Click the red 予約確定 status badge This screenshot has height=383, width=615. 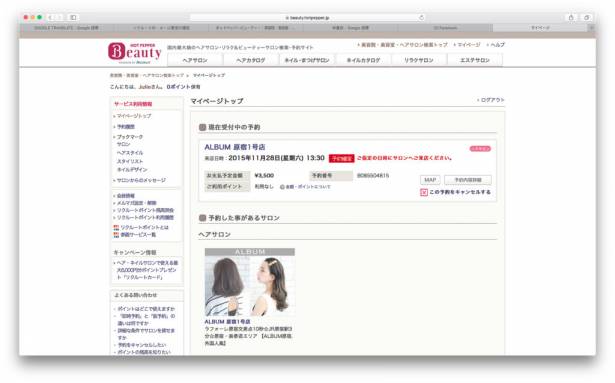coord(341,158)
